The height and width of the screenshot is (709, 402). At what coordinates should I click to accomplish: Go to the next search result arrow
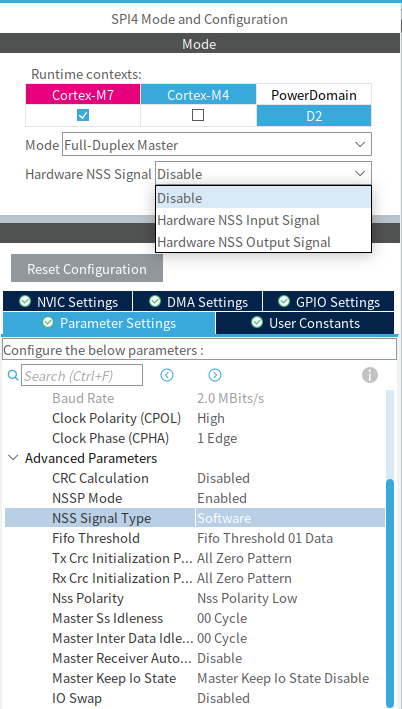tap(215, 375)
